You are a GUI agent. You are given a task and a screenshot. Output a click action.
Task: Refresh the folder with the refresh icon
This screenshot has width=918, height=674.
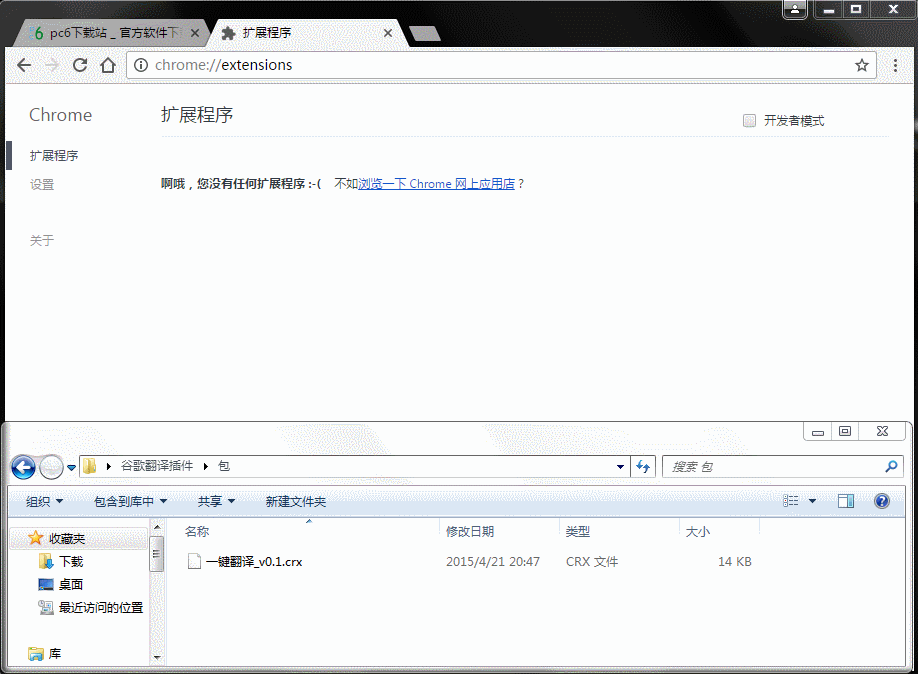pos(644,467)
